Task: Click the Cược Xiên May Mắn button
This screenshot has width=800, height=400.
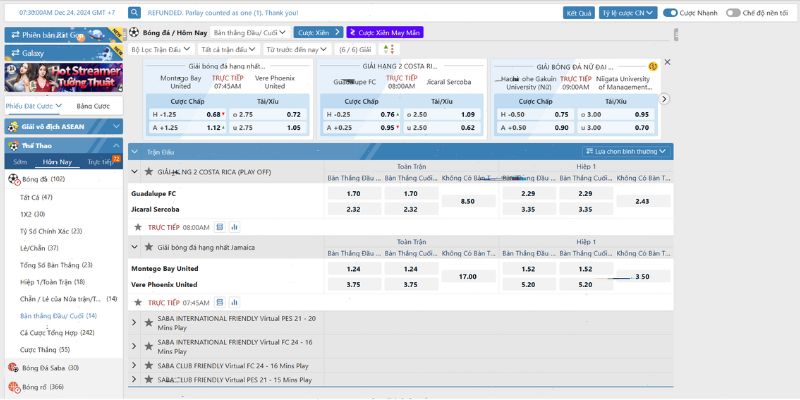Action: [385, 32]
